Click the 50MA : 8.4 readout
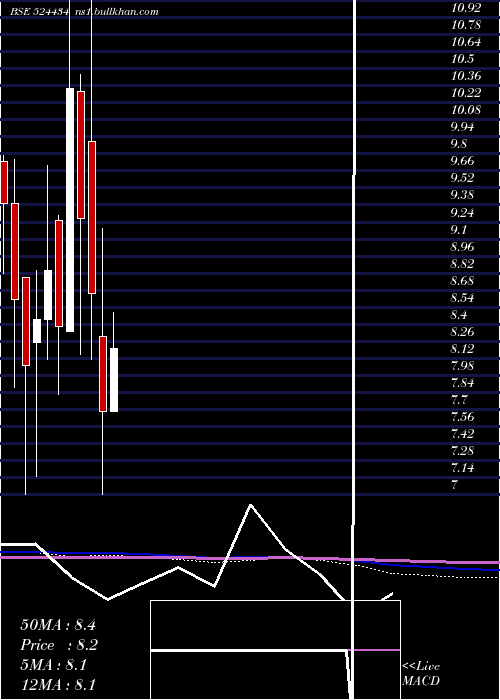This screenshot has height=700, width=500. point(58,625)
